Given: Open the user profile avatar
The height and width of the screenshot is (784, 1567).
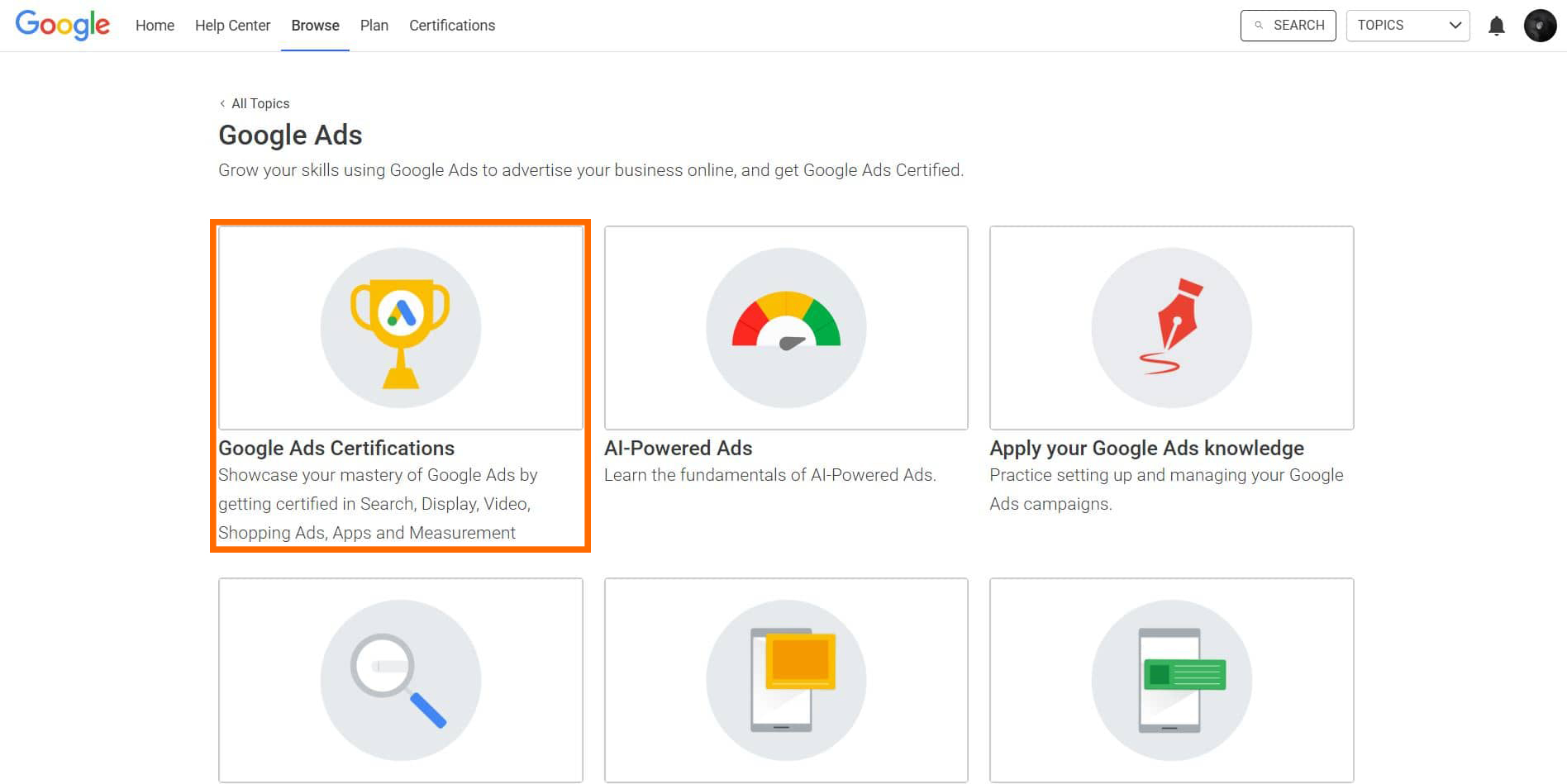Looking at the screenshot, I should tap(1540, 26).
